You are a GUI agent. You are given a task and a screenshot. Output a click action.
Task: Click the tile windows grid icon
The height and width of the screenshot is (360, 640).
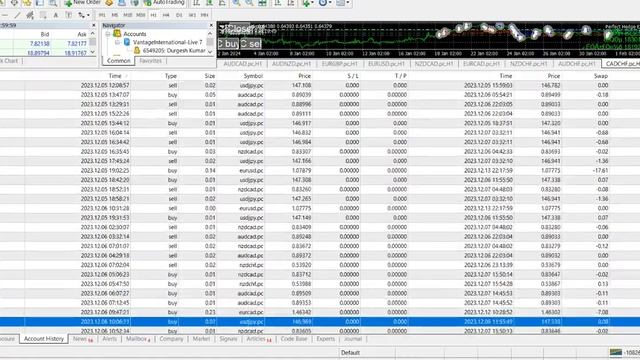point(262,2)
